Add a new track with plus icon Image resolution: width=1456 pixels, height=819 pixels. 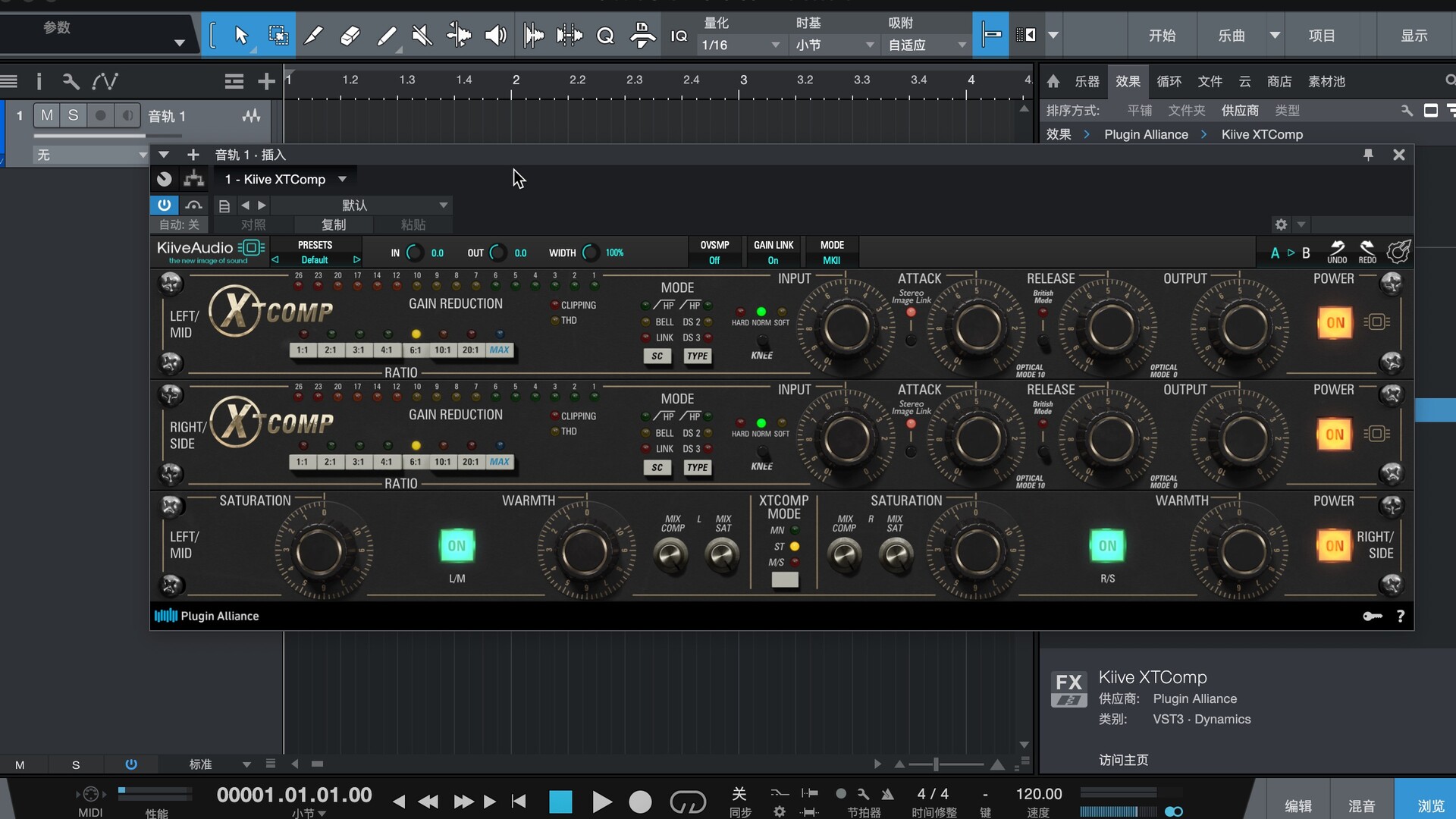tap(266, 81)
